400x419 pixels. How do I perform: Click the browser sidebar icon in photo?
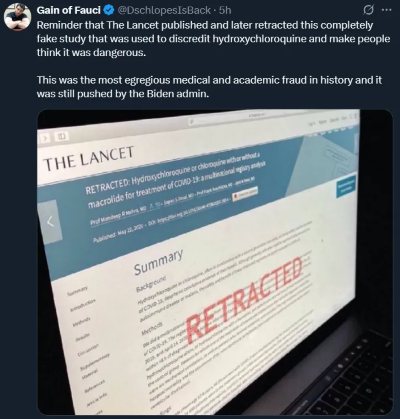pos(62,136)
